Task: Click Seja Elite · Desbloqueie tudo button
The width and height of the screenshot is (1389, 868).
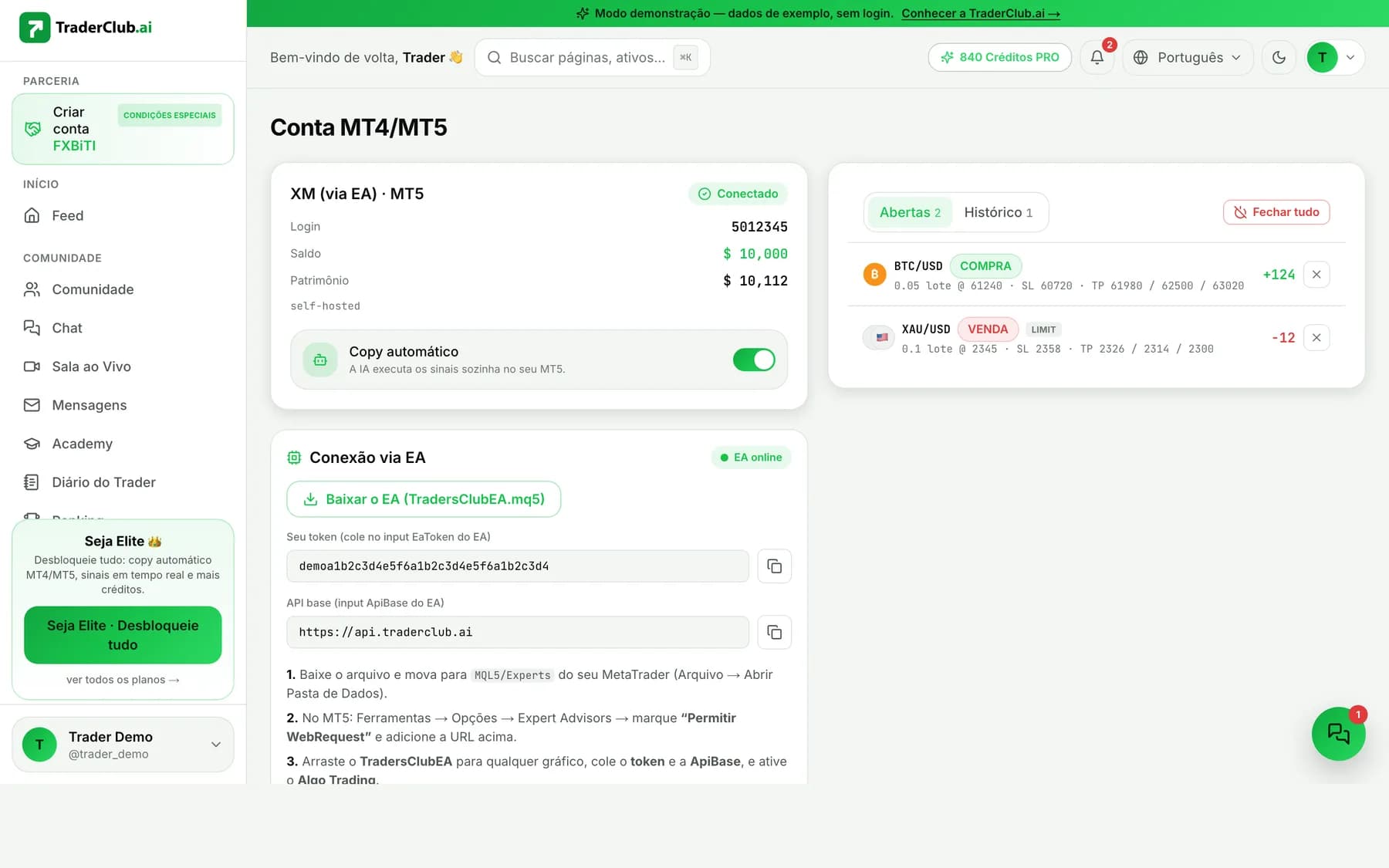Action: [x=123, y=635]
